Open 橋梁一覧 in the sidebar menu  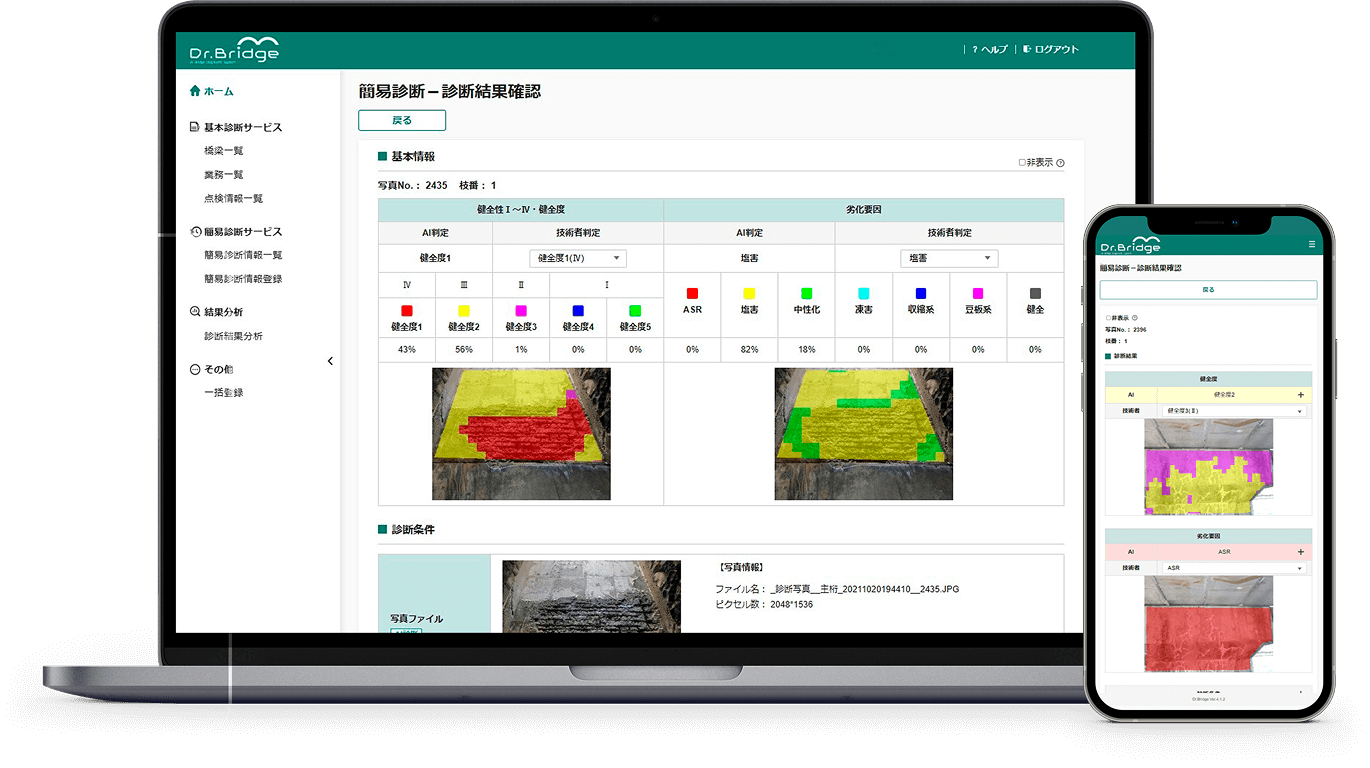pos(223,151)
